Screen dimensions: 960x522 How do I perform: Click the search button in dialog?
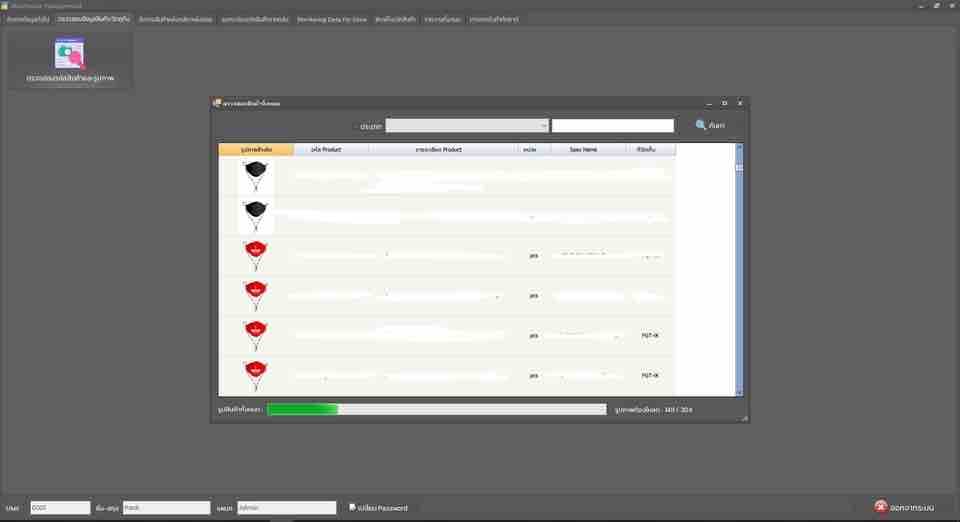click(710, 125)
